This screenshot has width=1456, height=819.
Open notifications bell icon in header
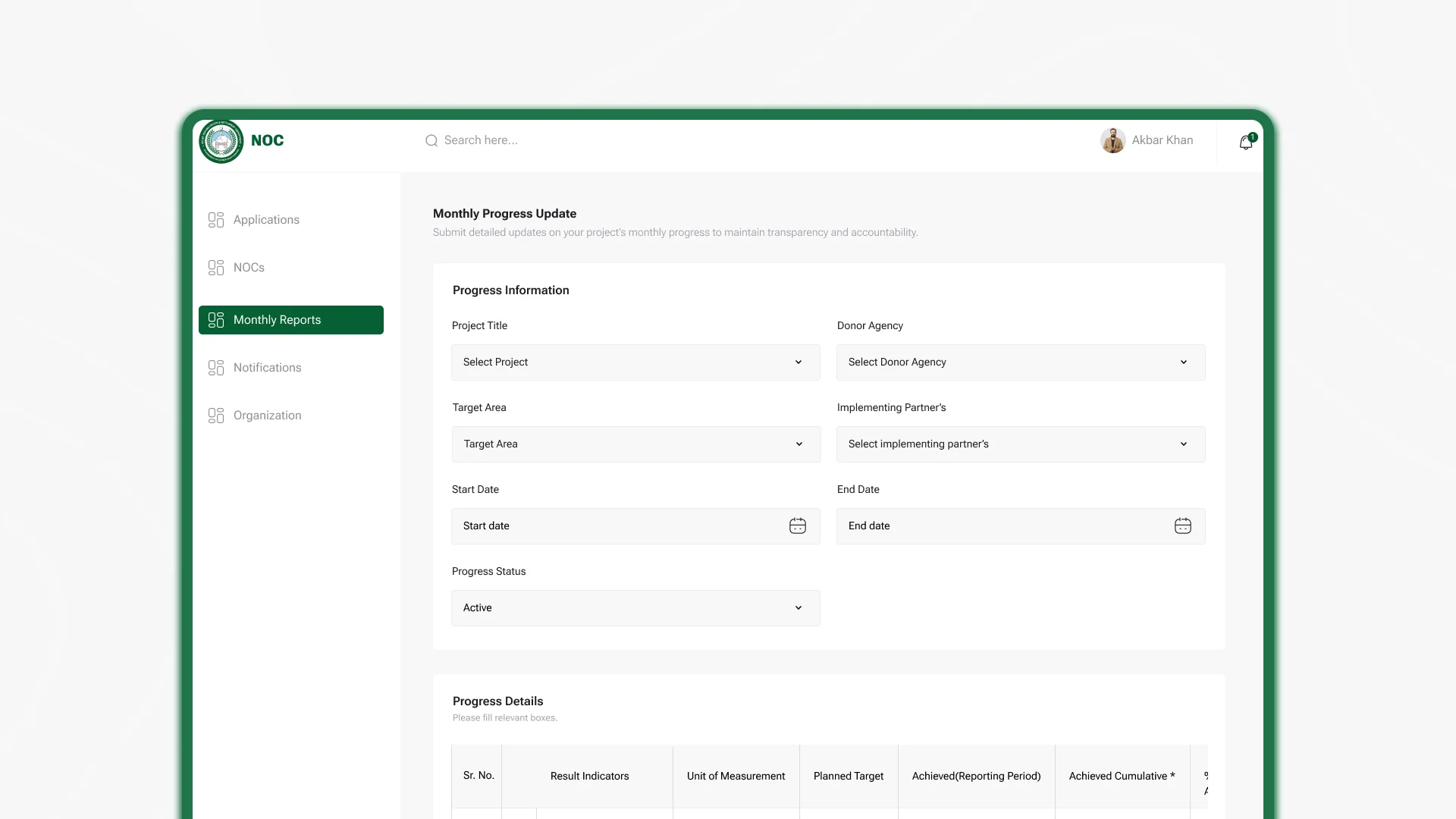point(1246,142)
